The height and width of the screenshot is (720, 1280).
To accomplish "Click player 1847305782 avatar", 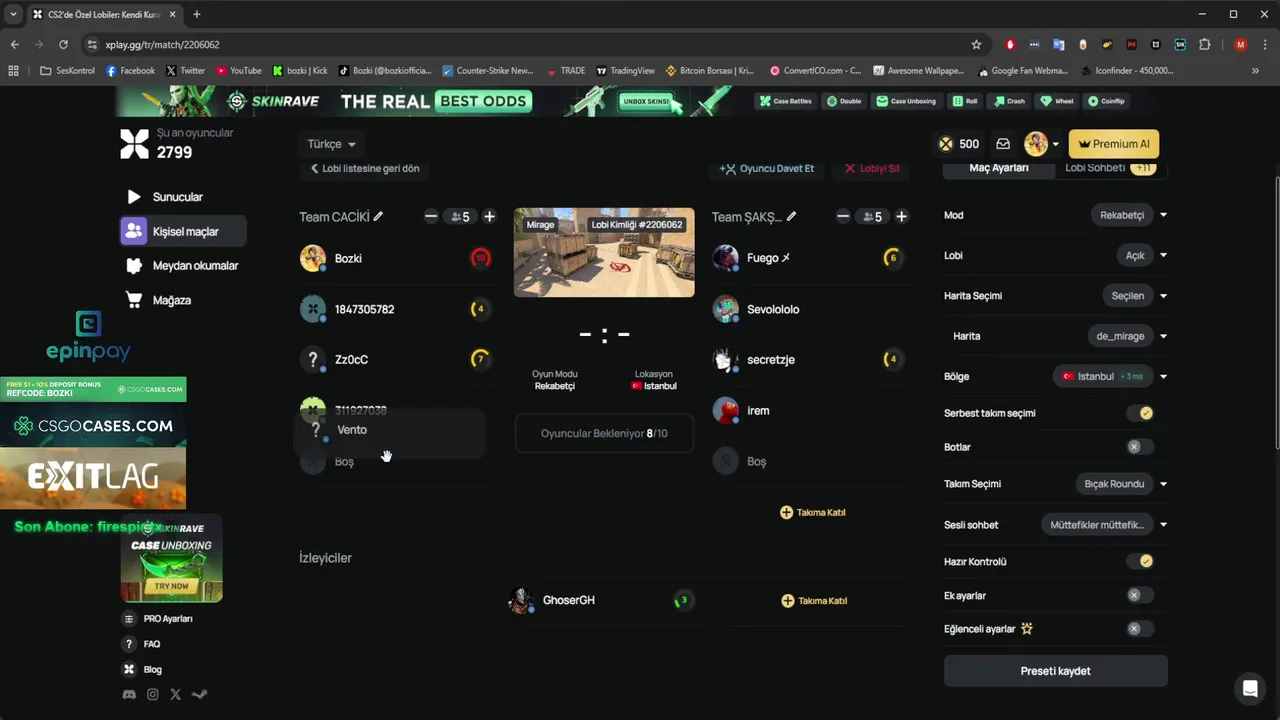I will [313, 309].
